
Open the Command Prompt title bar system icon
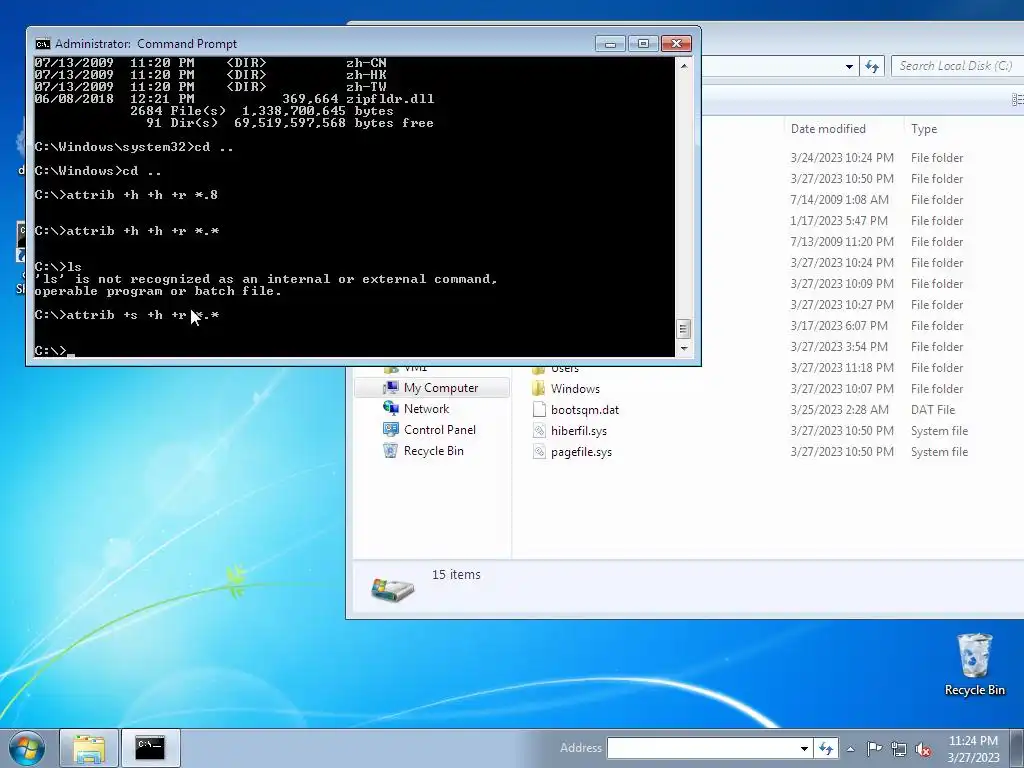(42, 44)
